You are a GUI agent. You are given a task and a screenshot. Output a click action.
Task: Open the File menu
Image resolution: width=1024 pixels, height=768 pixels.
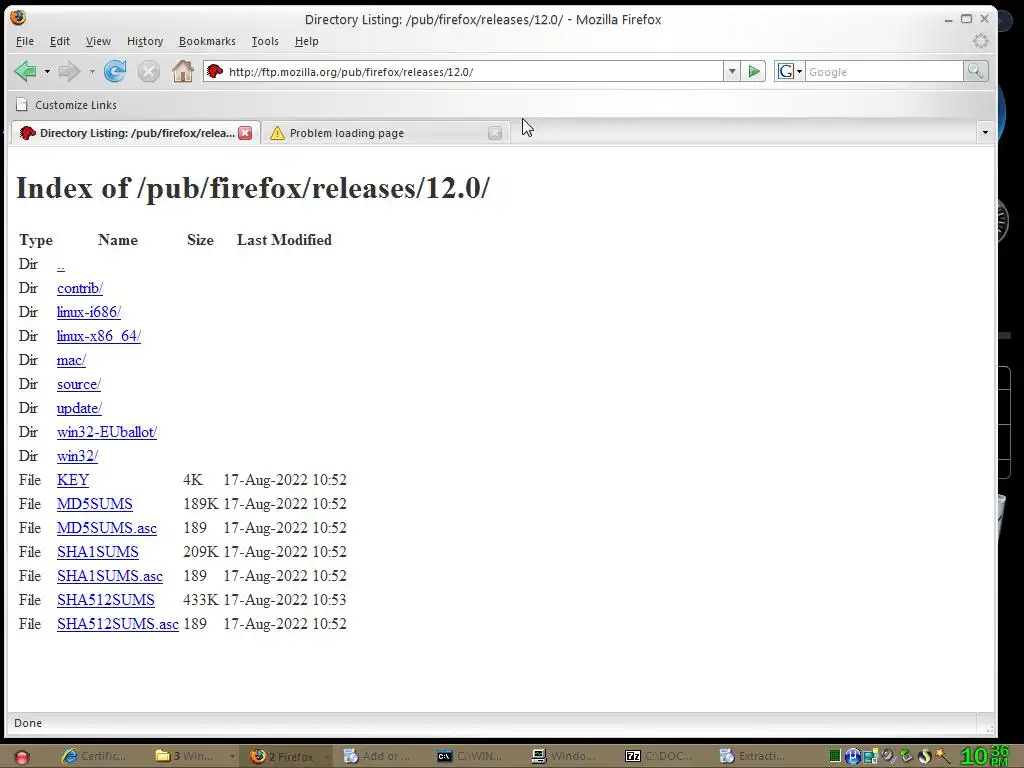click(x=25, y=41)
